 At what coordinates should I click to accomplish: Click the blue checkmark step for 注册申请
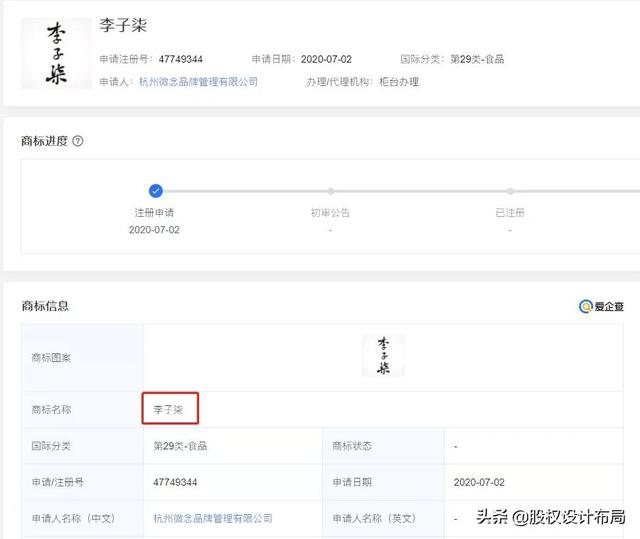[156, 191]
